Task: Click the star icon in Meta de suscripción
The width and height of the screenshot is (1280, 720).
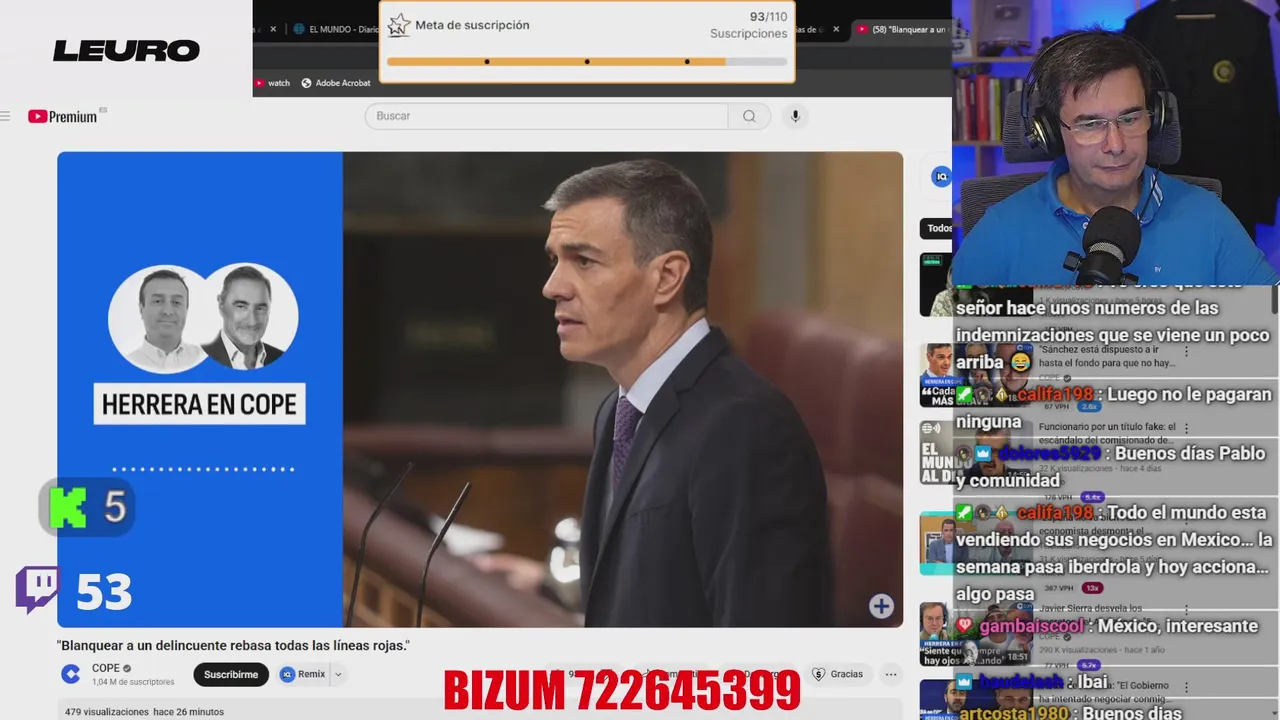Action: (399, 25)
